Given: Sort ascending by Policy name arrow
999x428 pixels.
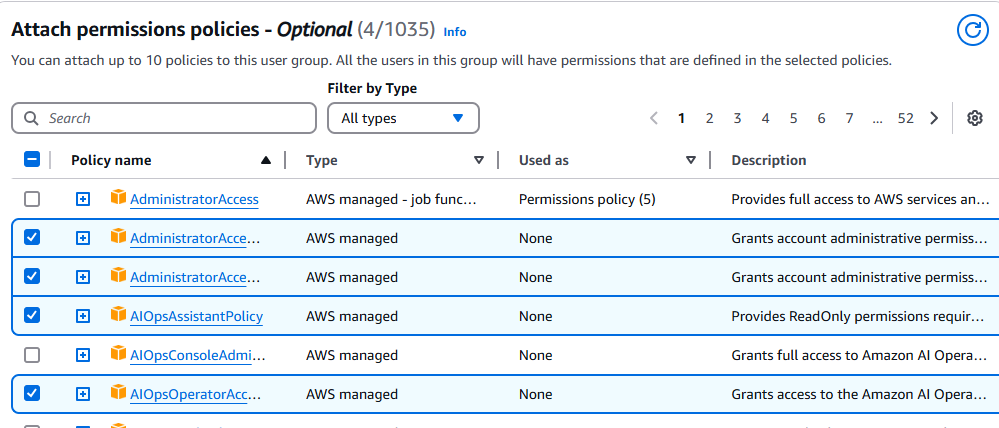Looking at the screenshot, I should pos(266,160).
